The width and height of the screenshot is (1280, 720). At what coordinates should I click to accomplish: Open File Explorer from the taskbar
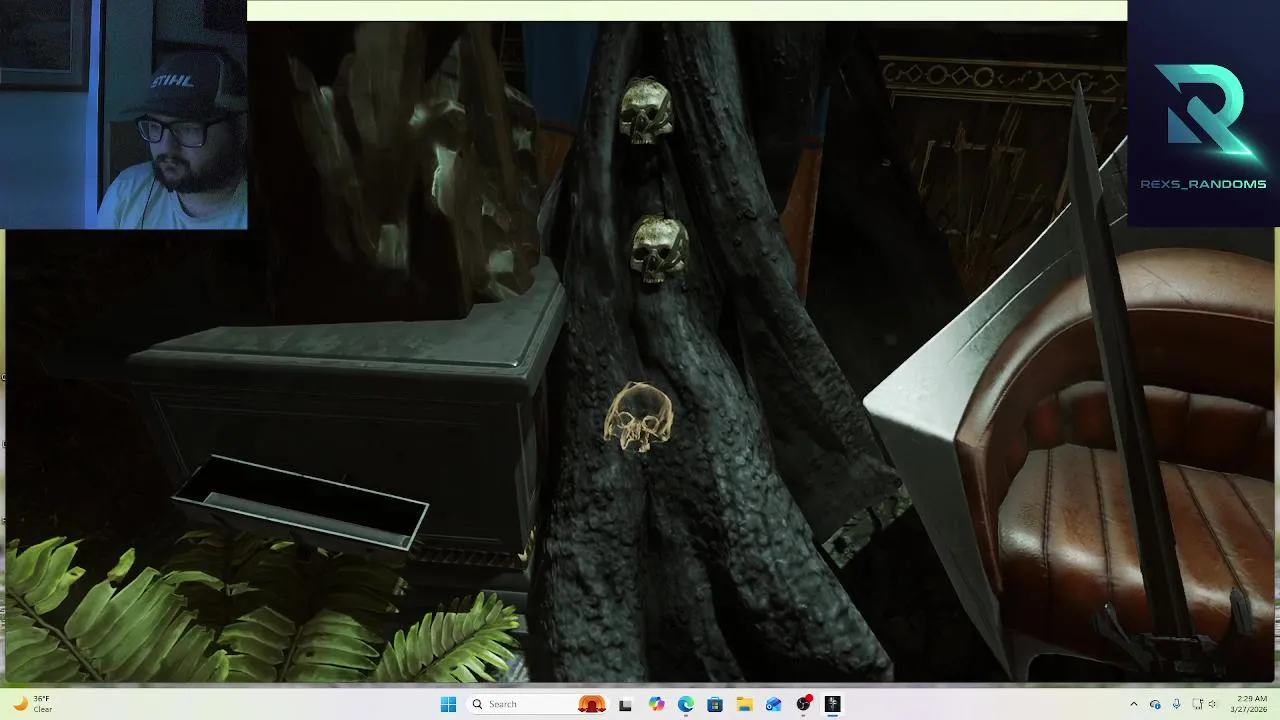pos(744,704)
